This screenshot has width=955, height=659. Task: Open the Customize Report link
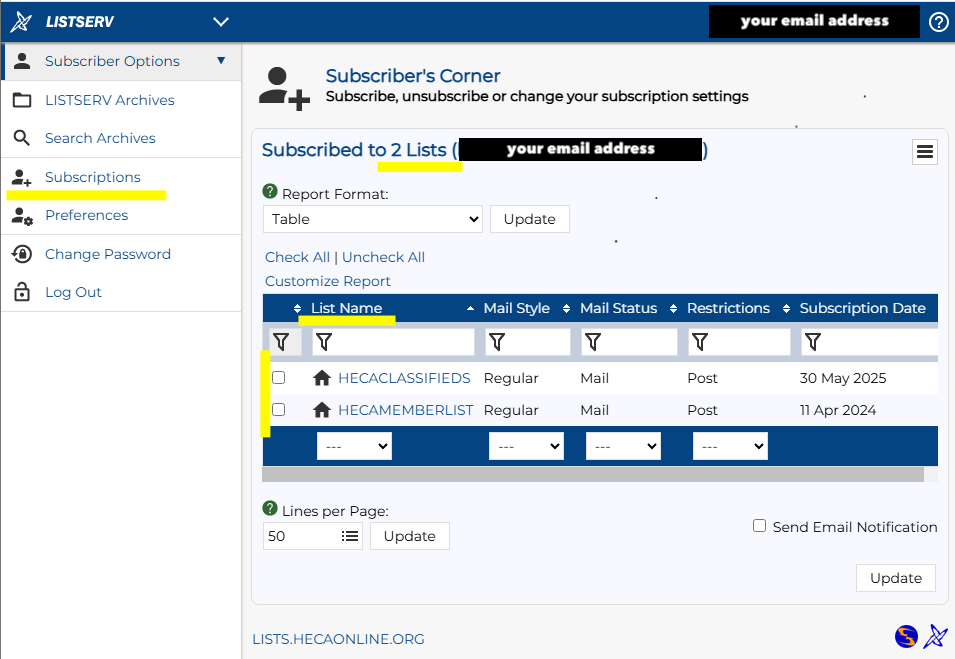tap(328, 281)
